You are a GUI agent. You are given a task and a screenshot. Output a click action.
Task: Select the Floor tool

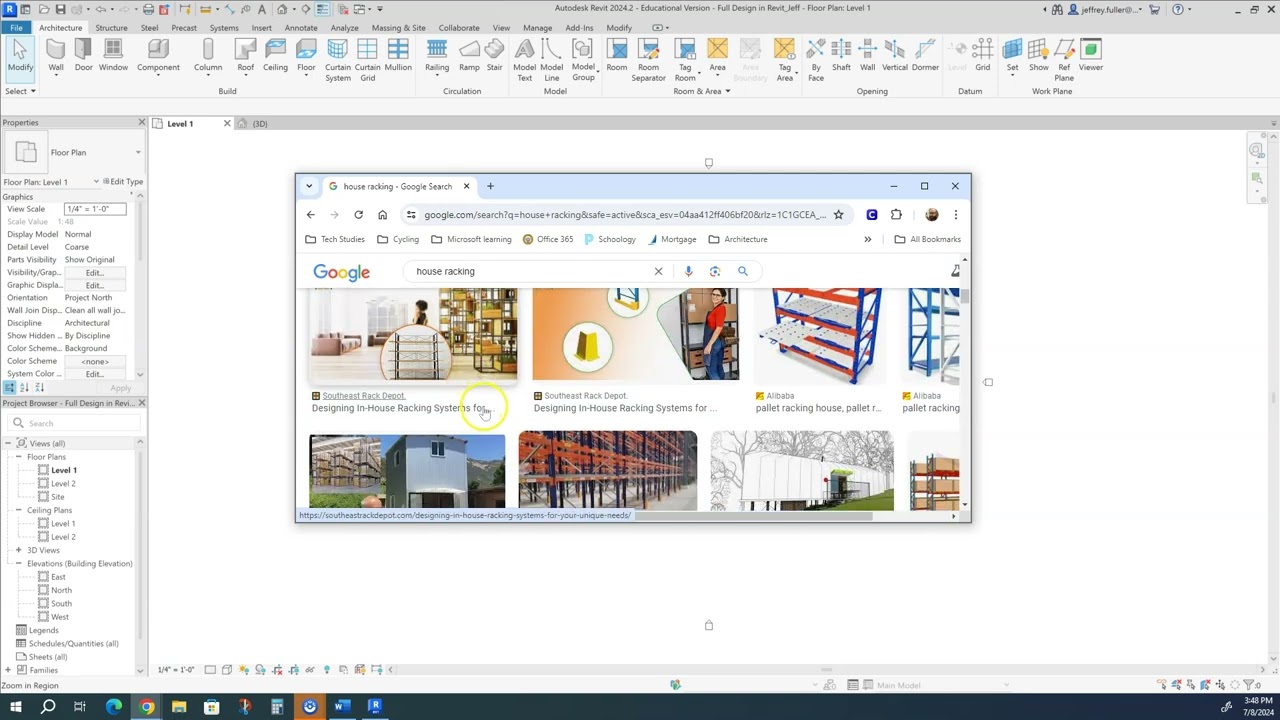[306, 56]
